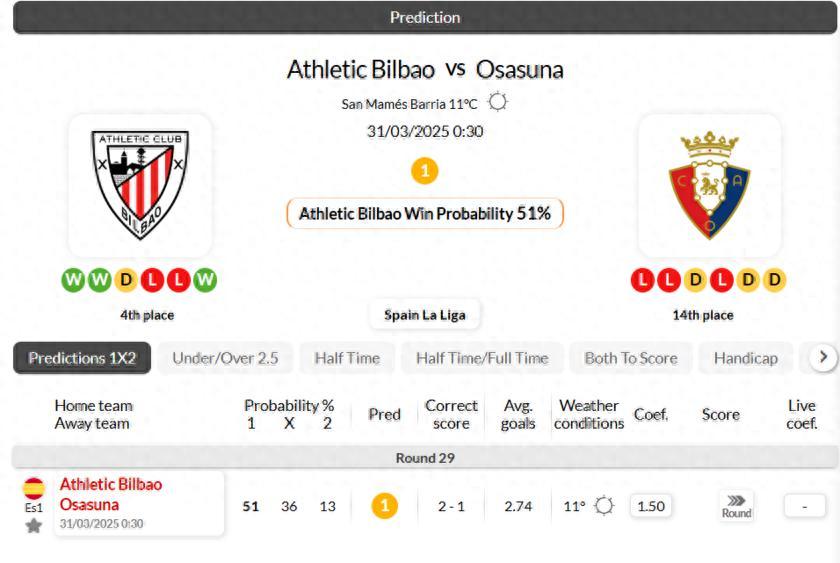
Task: Click the sun icon in Weather conditions column
Action: (x=604, y=506)
